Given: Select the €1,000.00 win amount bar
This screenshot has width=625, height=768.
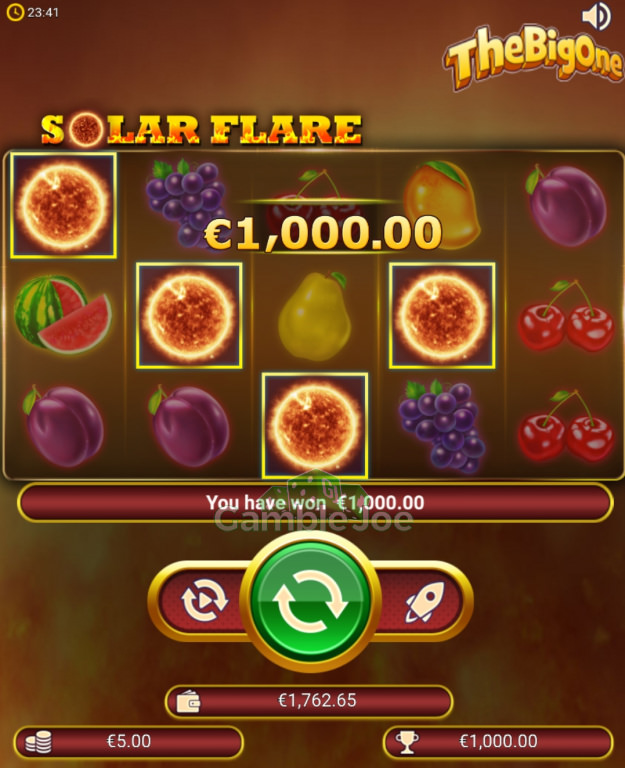Looking at the screenshot, I should (498, 742).
